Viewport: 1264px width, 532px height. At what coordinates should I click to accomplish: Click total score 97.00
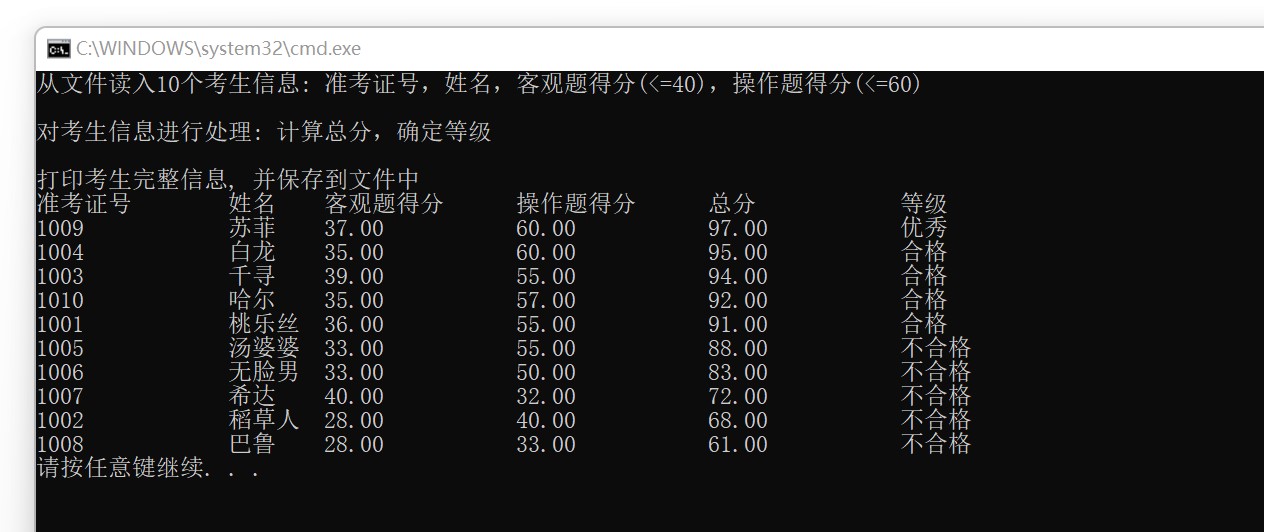[738, 229]
